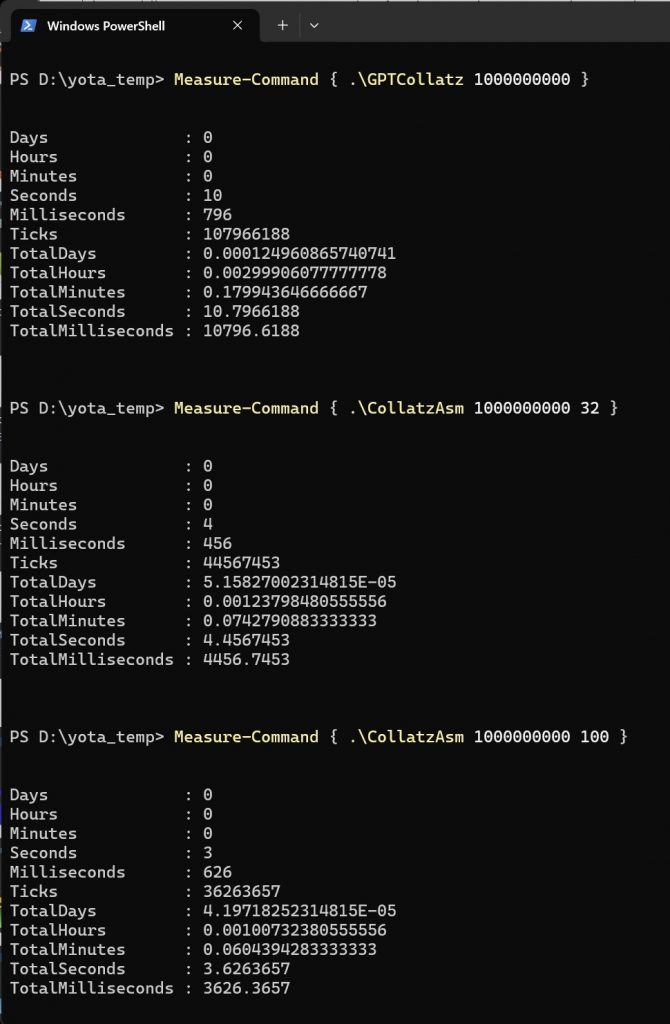Click the TotalDays value 5.15827002314815E-05
This screenshot has height=1024, width=670.
[300, 582]
